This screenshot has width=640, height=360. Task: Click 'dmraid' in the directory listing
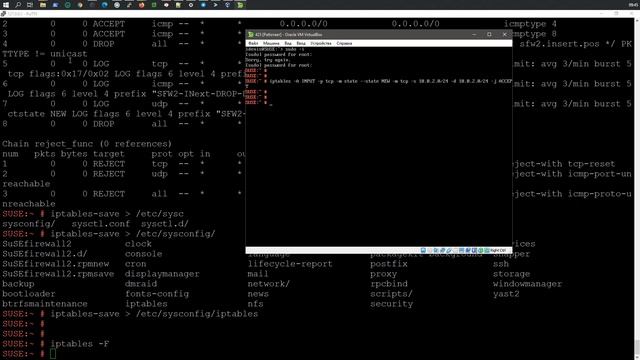coord(141,284)
